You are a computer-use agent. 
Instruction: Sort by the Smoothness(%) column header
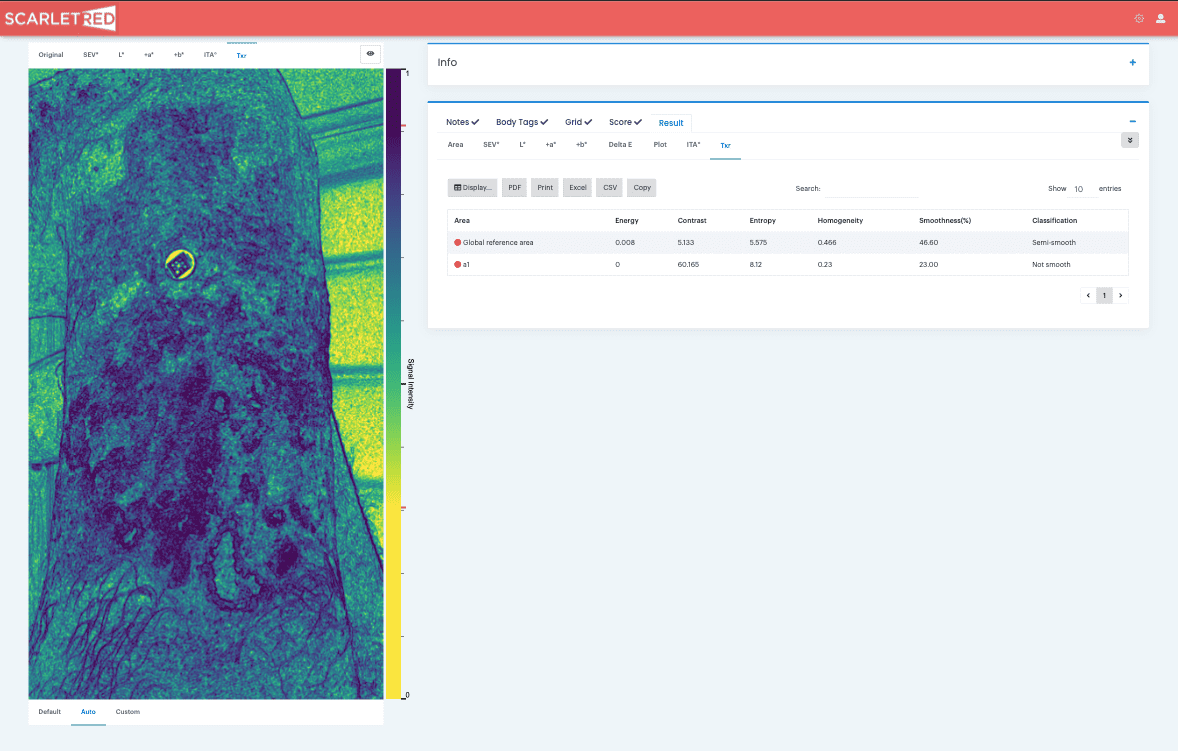pyautogui.click(x=945, y=221)
